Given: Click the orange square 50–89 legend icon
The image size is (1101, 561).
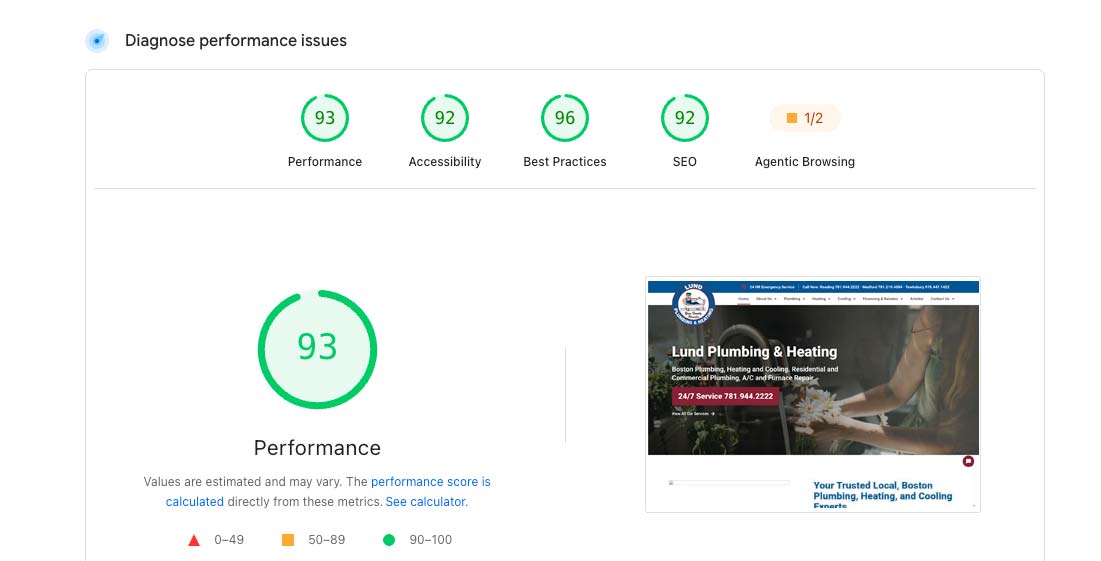Looking at the screenshot, I should (x=288, y=540).
